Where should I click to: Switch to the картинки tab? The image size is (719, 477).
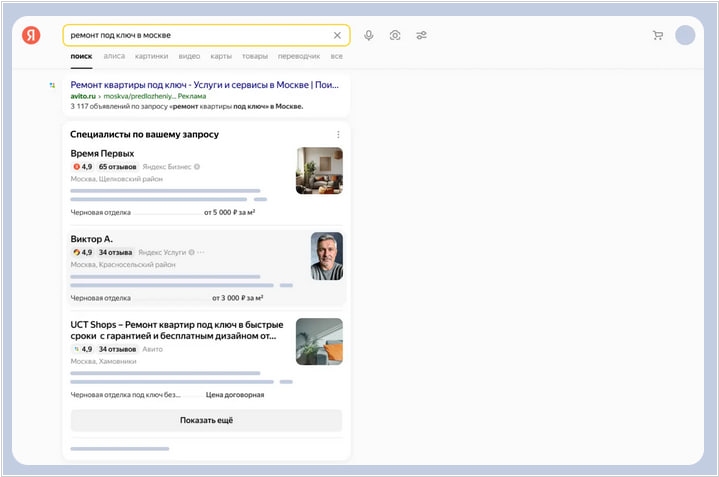[x=151, y=56]
